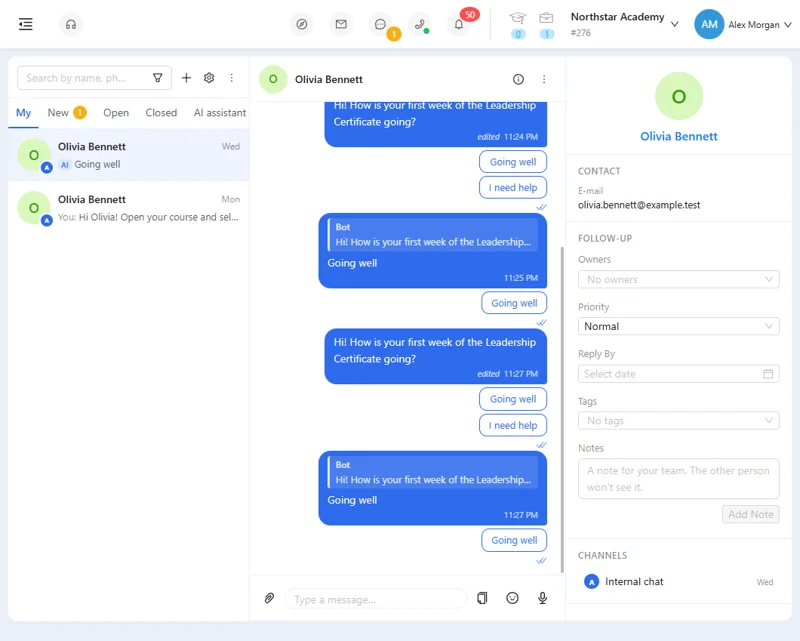800x641 pixels.
Task: Open chat list settings gear
Action: coord(209,78)
